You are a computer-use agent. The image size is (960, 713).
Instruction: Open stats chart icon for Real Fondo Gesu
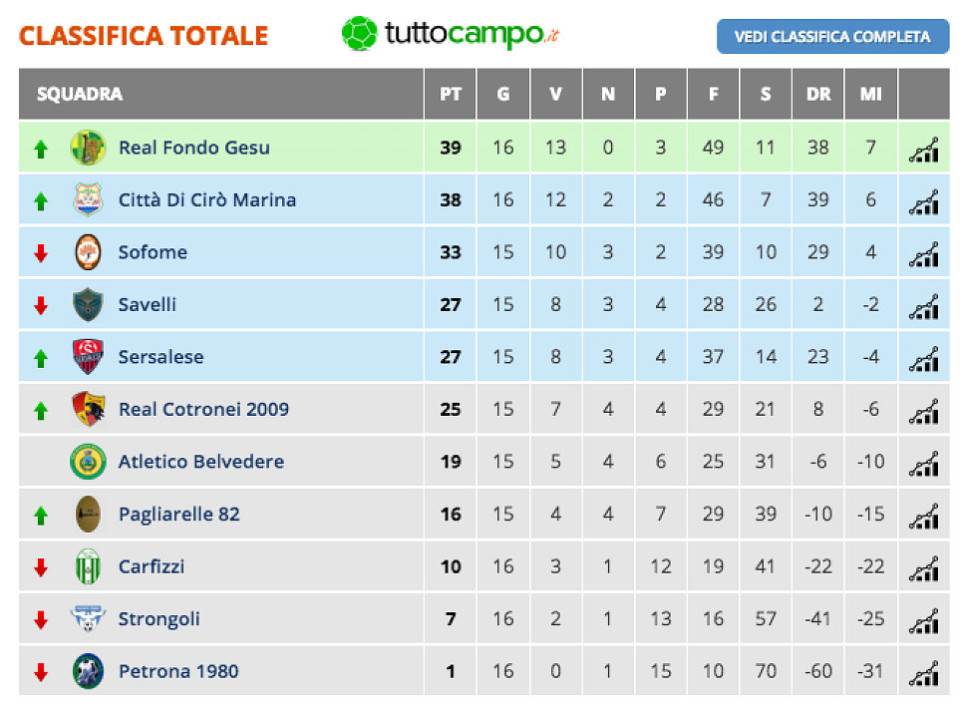(923, 148)
